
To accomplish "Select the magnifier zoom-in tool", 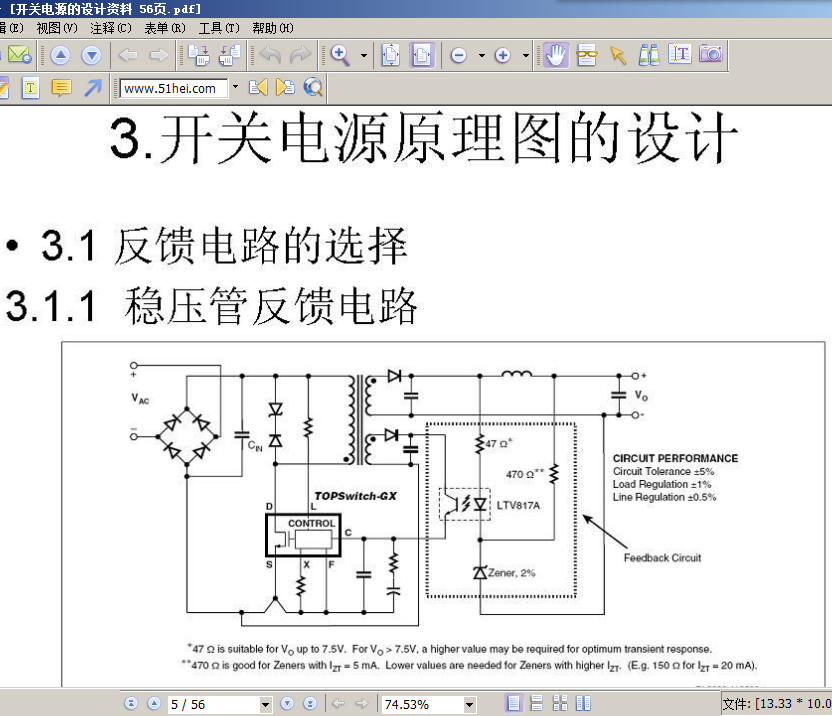I will coord(340,55).
